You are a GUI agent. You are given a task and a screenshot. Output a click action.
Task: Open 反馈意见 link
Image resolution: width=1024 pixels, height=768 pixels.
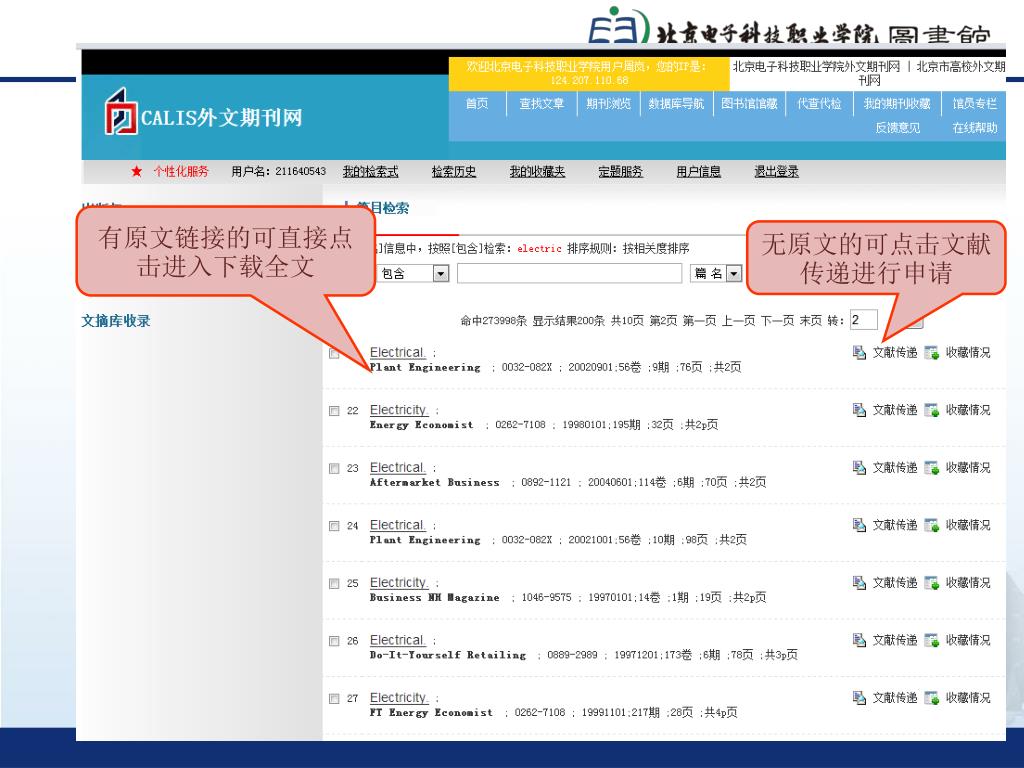point(898,127)
